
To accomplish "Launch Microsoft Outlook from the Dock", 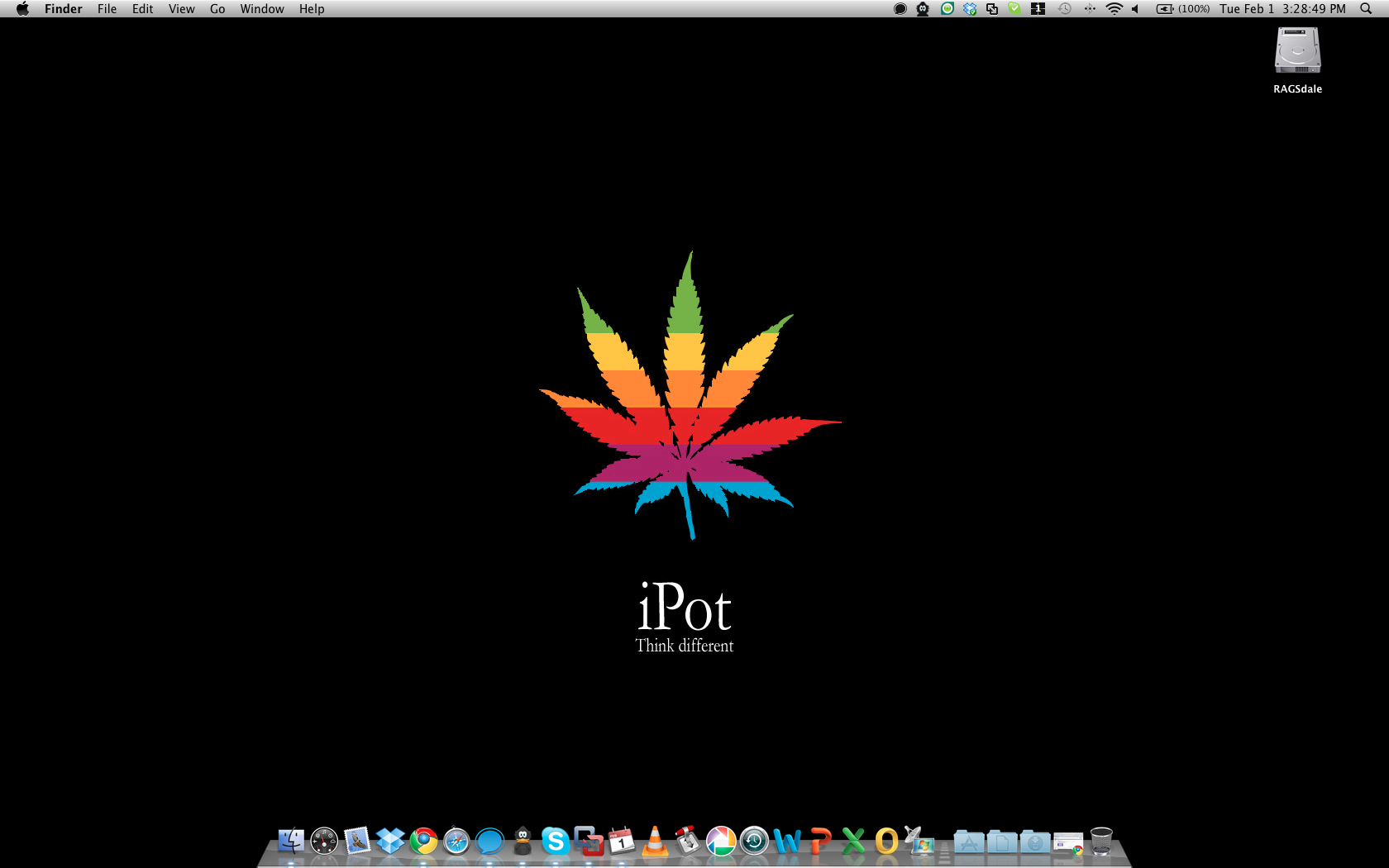I will 886,842.
